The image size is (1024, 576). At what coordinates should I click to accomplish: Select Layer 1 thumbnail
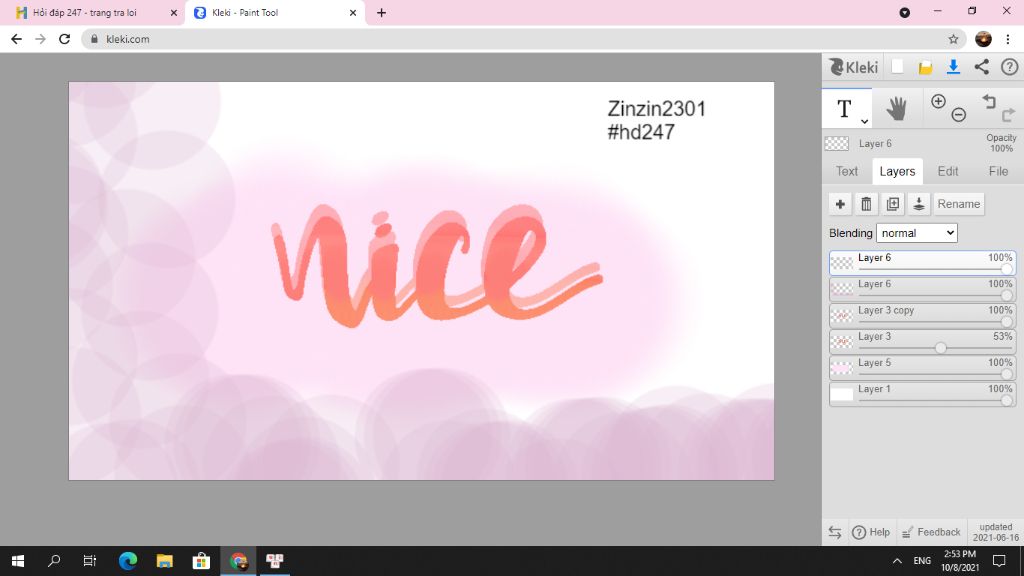[842, 394]
